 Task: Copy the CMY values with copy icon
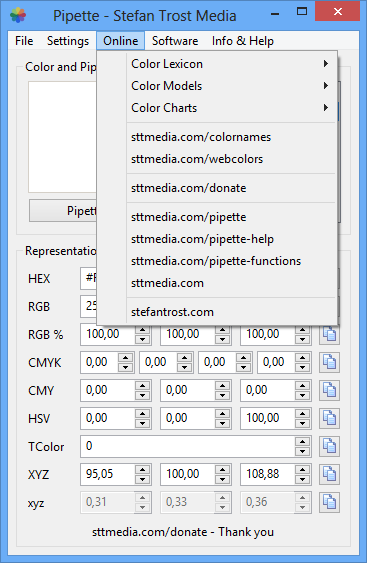point(329,390)
